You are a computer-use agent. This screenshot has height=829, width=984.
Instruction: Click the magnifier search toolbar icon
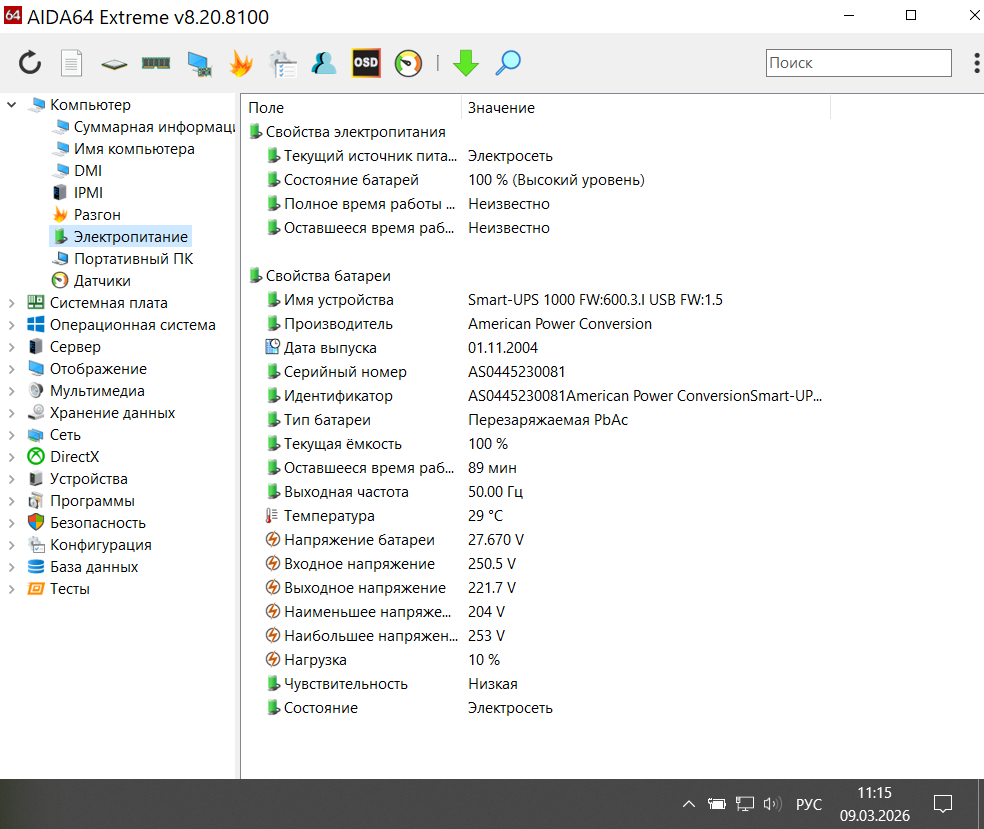pos(508,63)
